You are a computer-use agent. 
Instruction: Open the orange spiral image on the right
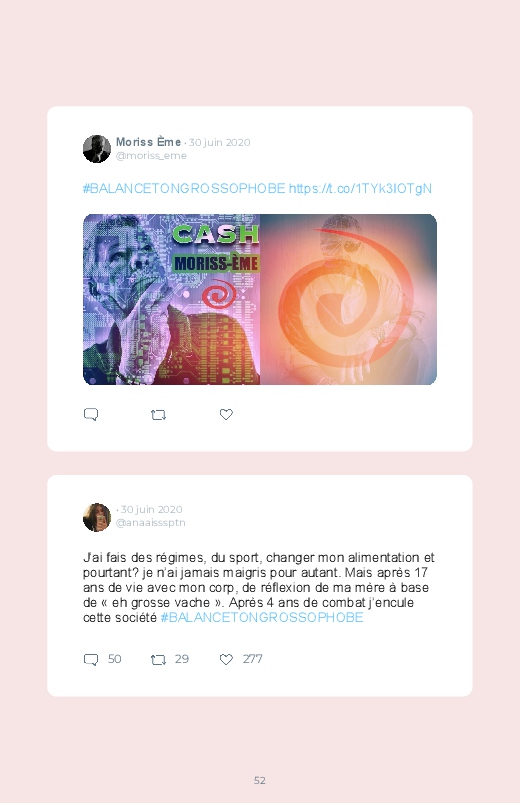click(348, 299)
